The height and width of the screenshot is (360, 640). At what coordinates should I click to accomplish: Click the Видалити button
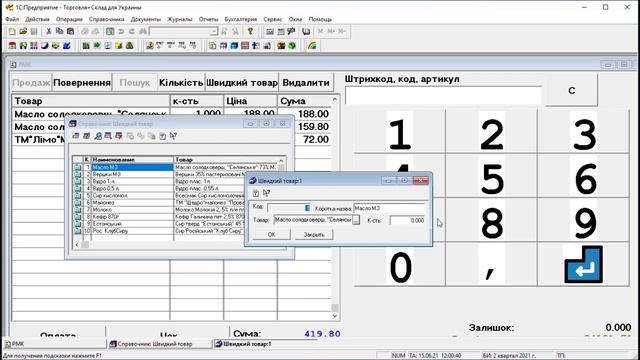306,83
